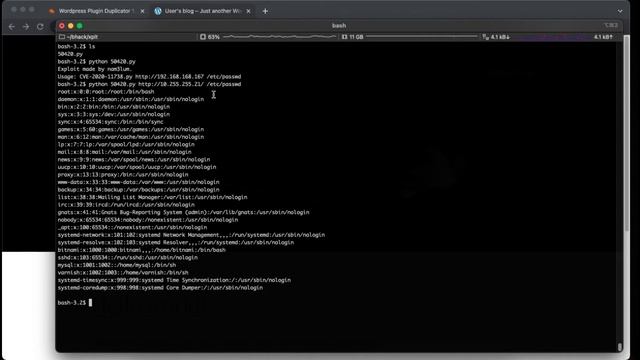Click the network icon in status bar
This screenshot has height=360, width=640.
(x=485, y=37)
